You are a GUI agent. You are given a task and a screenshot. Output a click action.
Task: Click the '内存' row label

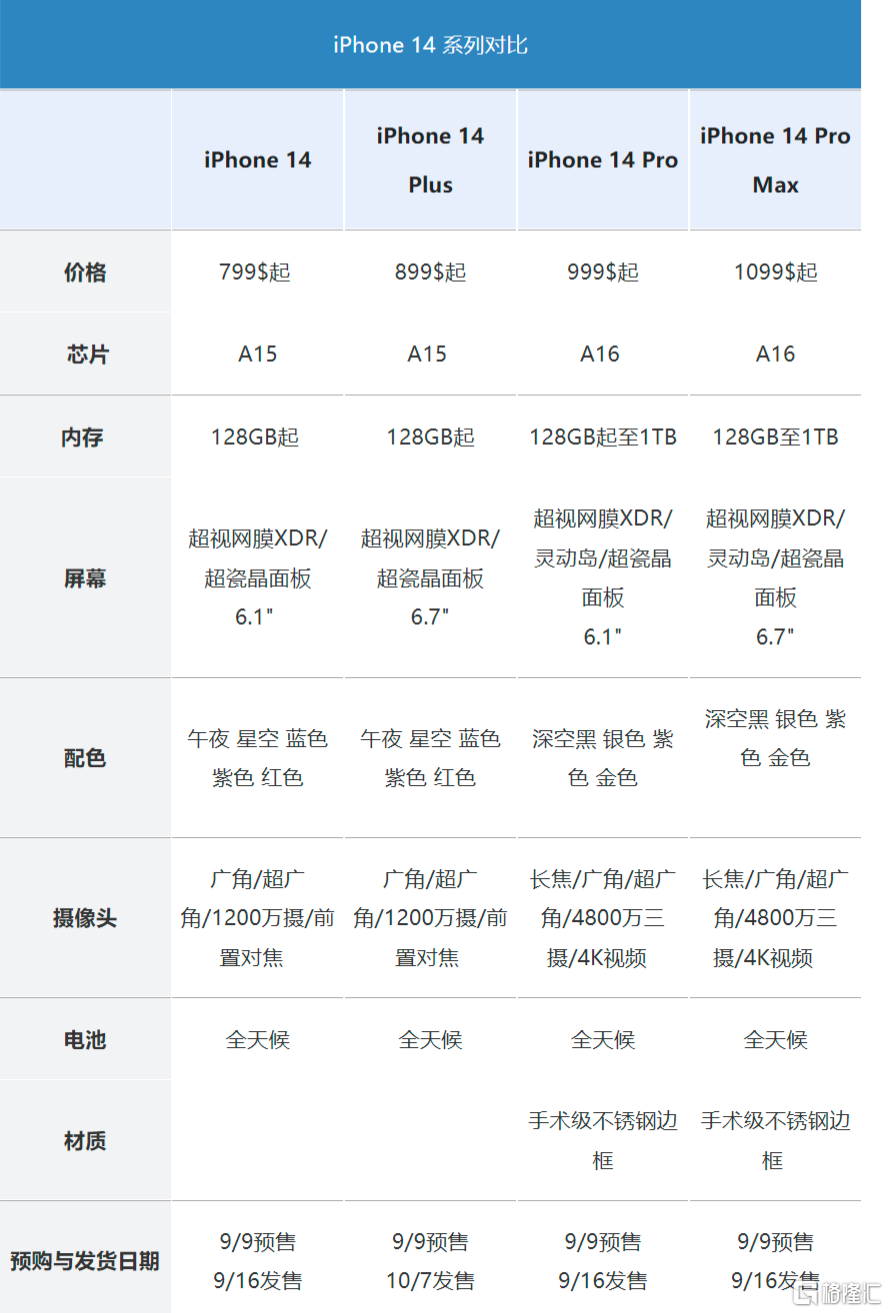[x=85, y=437]
